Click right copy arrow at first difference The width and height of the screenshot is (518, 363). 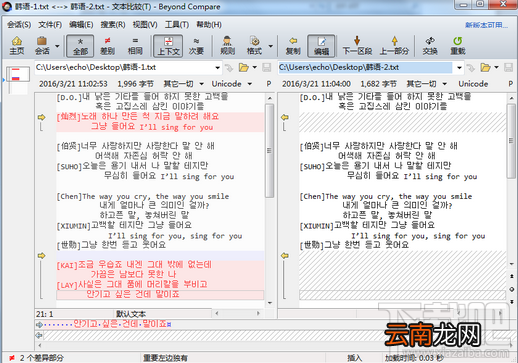[285, 117]
